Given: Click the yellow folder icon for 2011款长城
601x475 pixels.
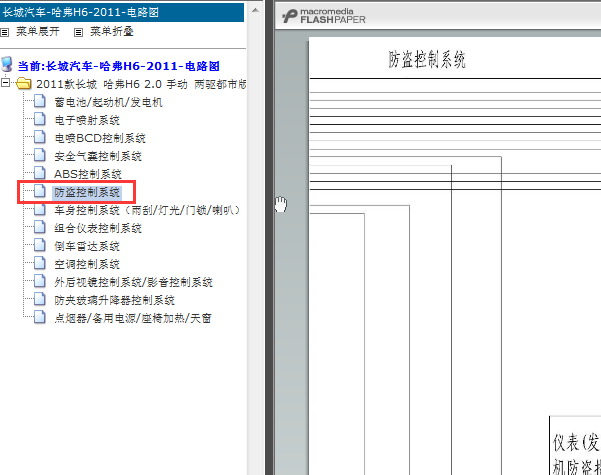Looking at the screenshot, I should [x=24, y=83].
